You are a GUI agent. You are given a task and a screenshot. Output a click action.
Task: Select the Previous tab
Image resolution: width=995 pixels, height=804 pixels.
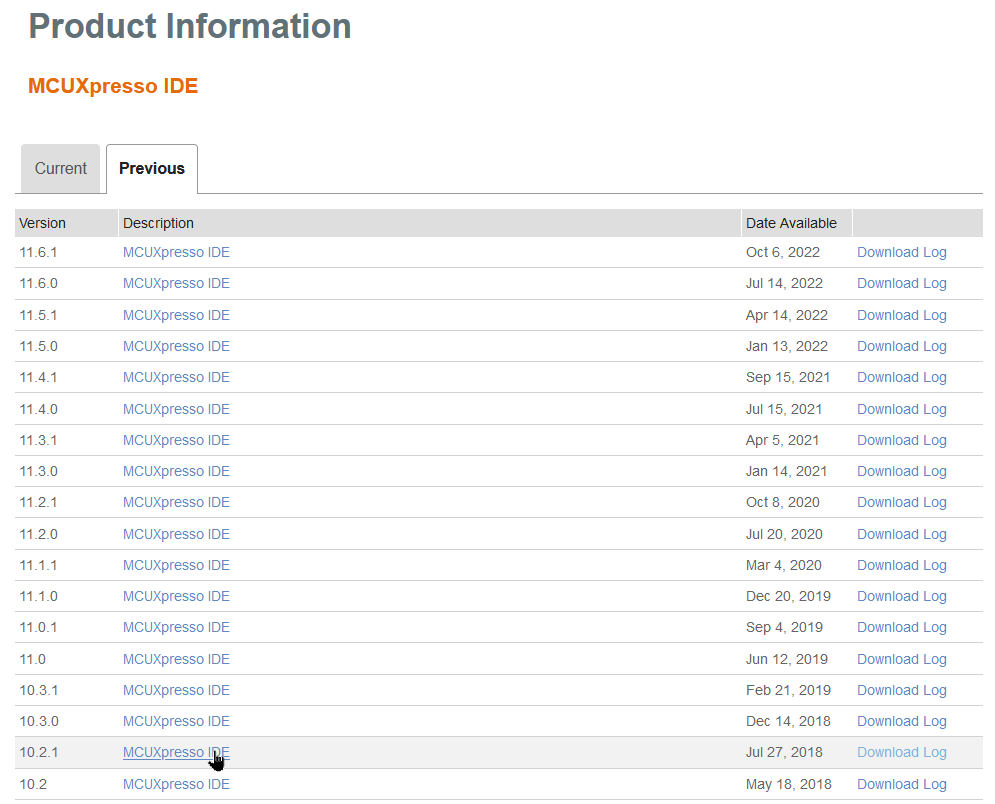point(151,168)
